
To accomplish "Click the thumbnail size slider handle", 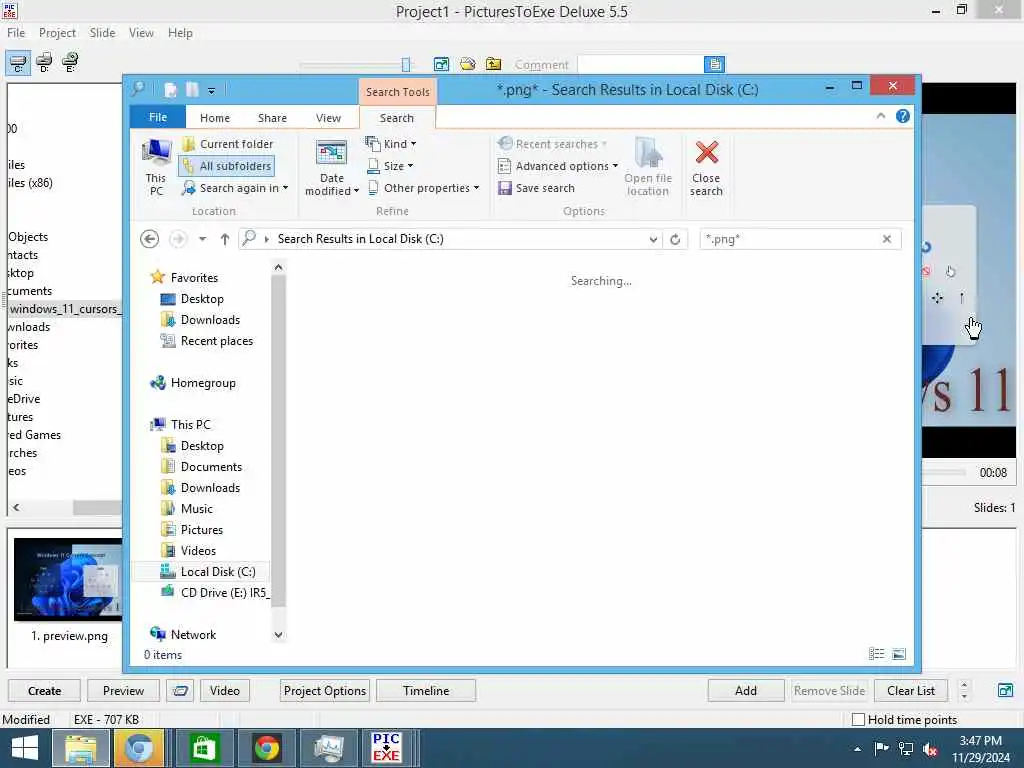I will click(x=406, y=64).
